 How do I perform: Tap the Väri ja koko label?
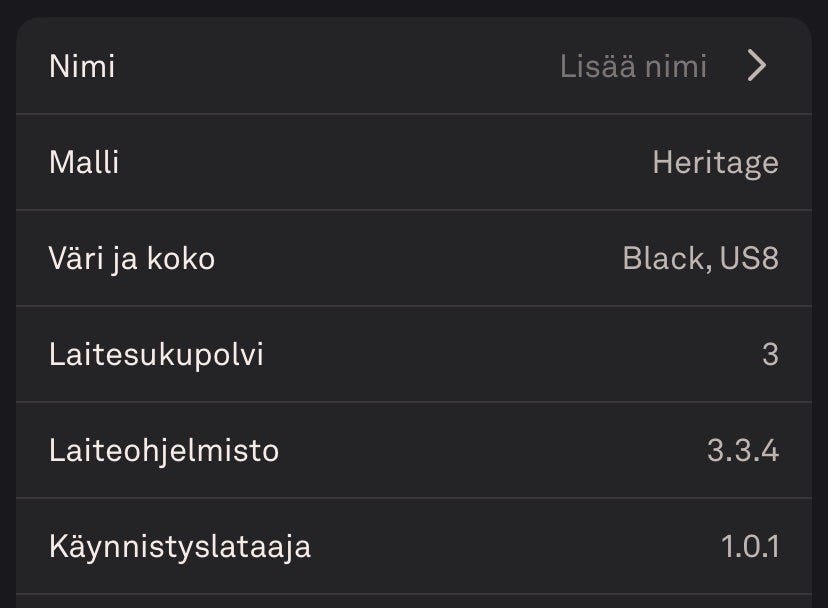point(132,259)
